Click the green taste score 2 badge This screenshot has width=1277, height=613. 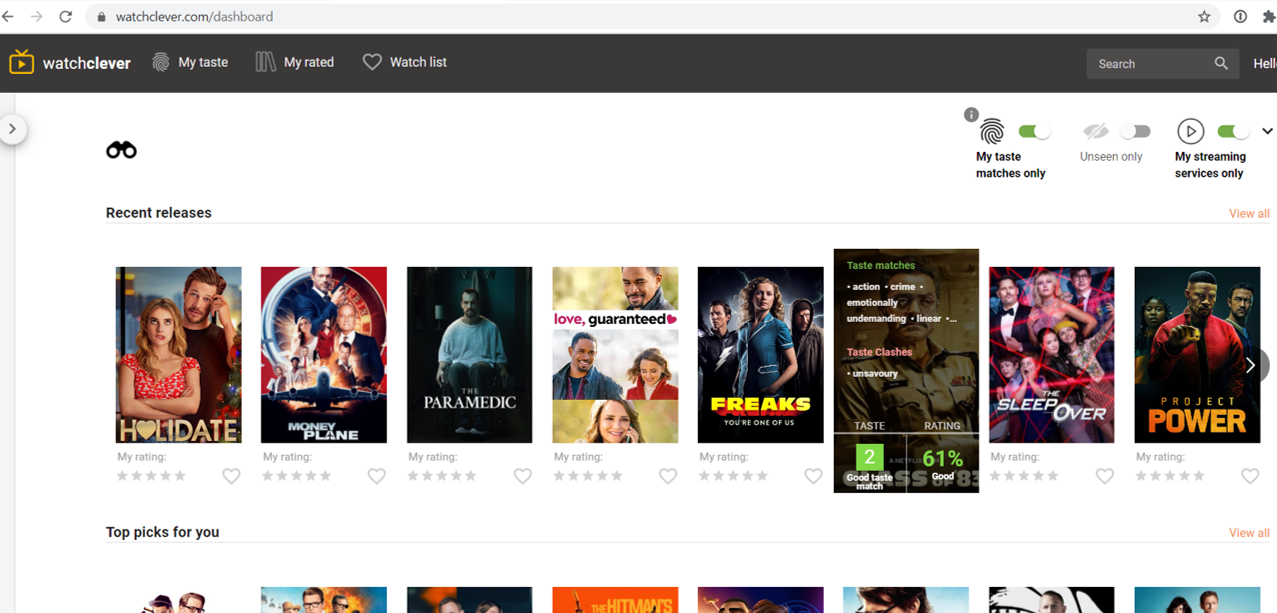pos(869,458)
